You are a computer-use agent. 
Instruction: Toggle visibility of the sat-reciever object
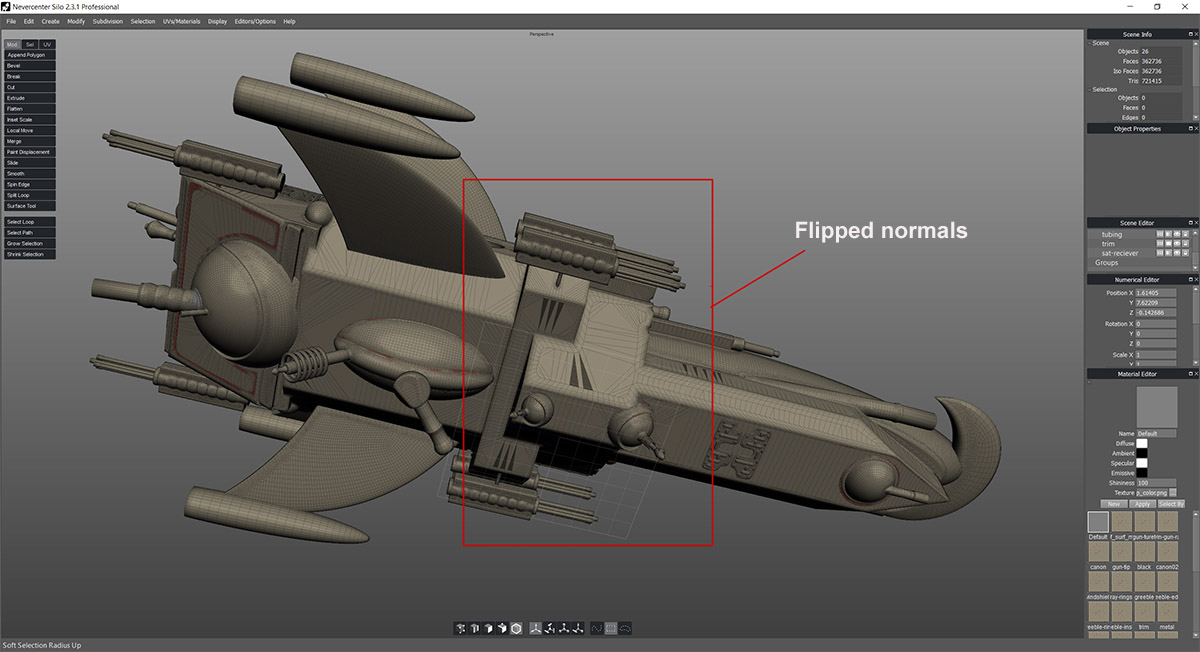click(x=1177, y=253)
